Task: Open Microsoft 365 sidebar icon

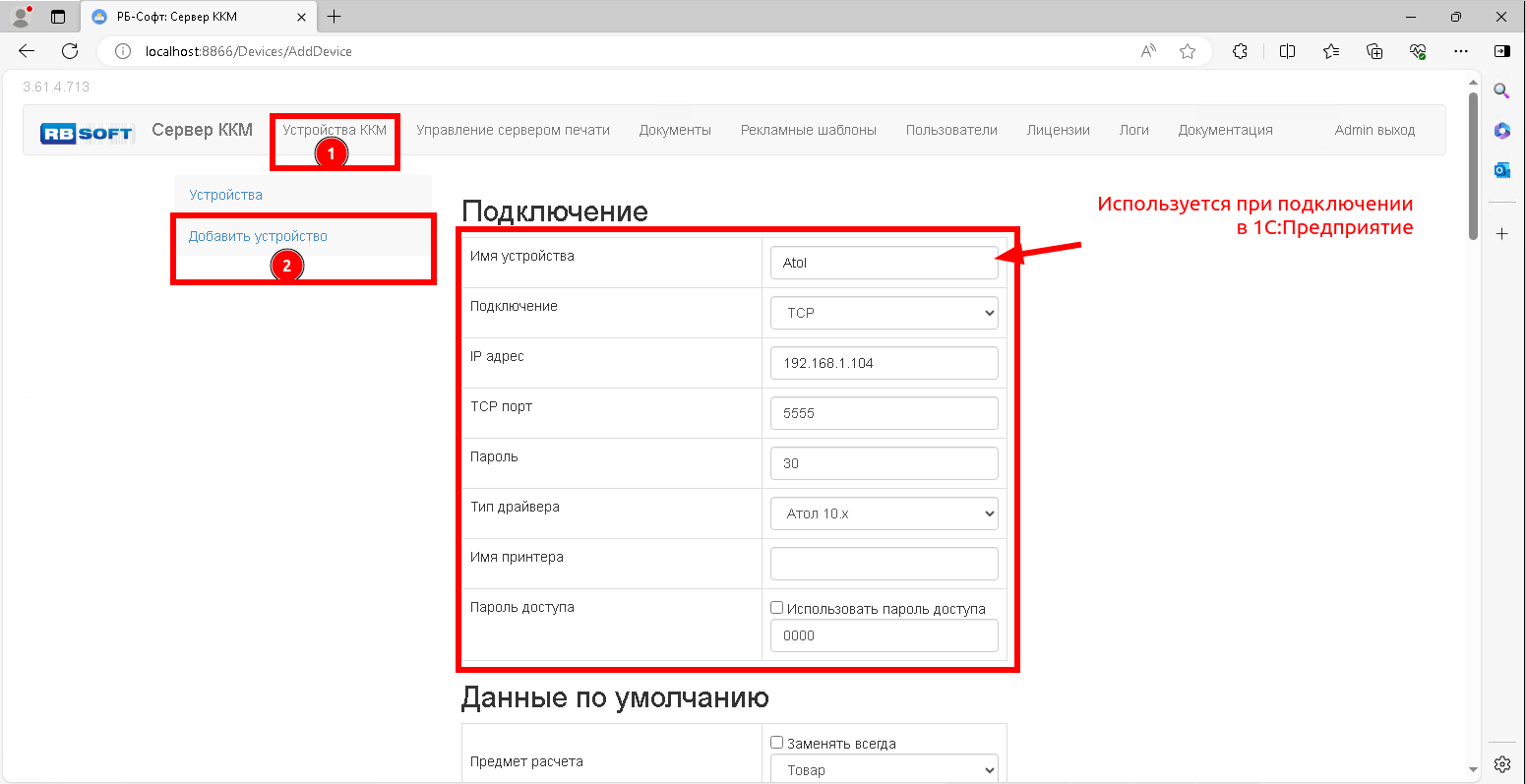Action: [x=1501, y=130]
